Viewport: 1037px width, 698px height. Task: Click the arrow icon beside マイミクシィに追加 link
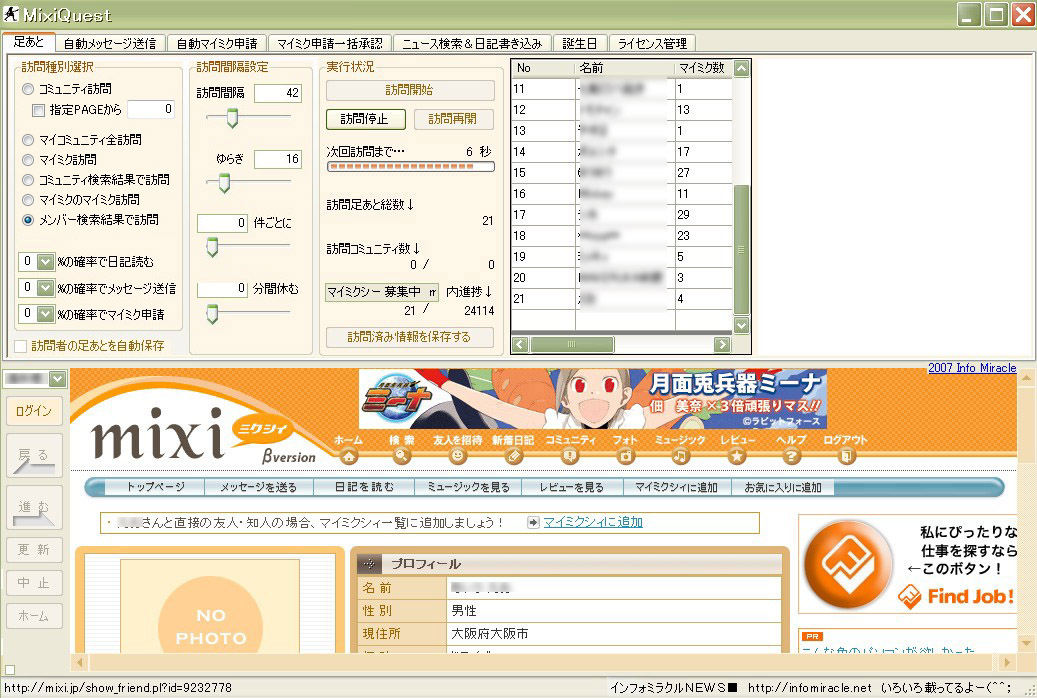533,523
